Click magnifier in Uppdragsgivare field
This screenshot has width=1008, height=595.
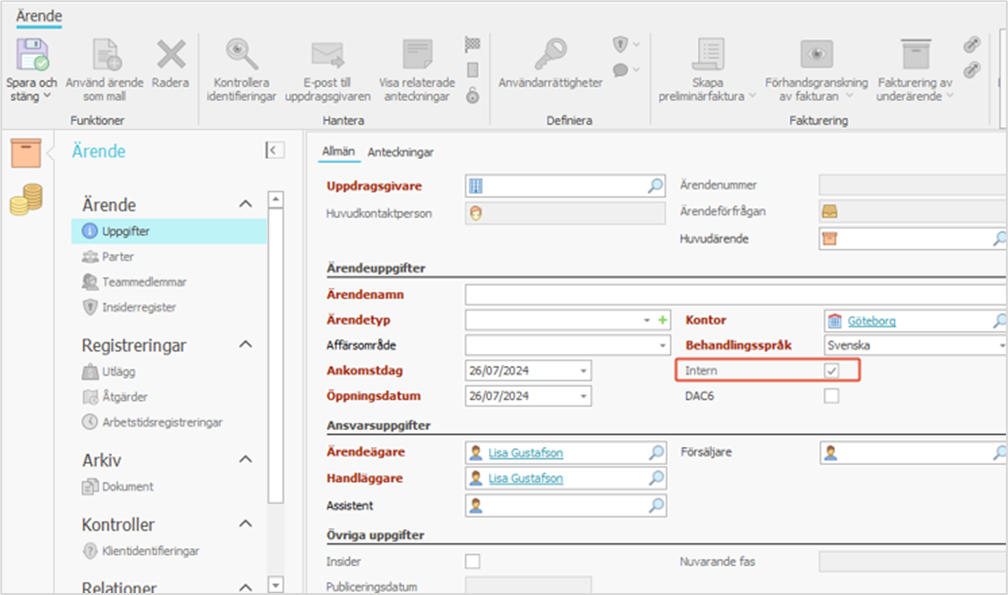point(655,186)
